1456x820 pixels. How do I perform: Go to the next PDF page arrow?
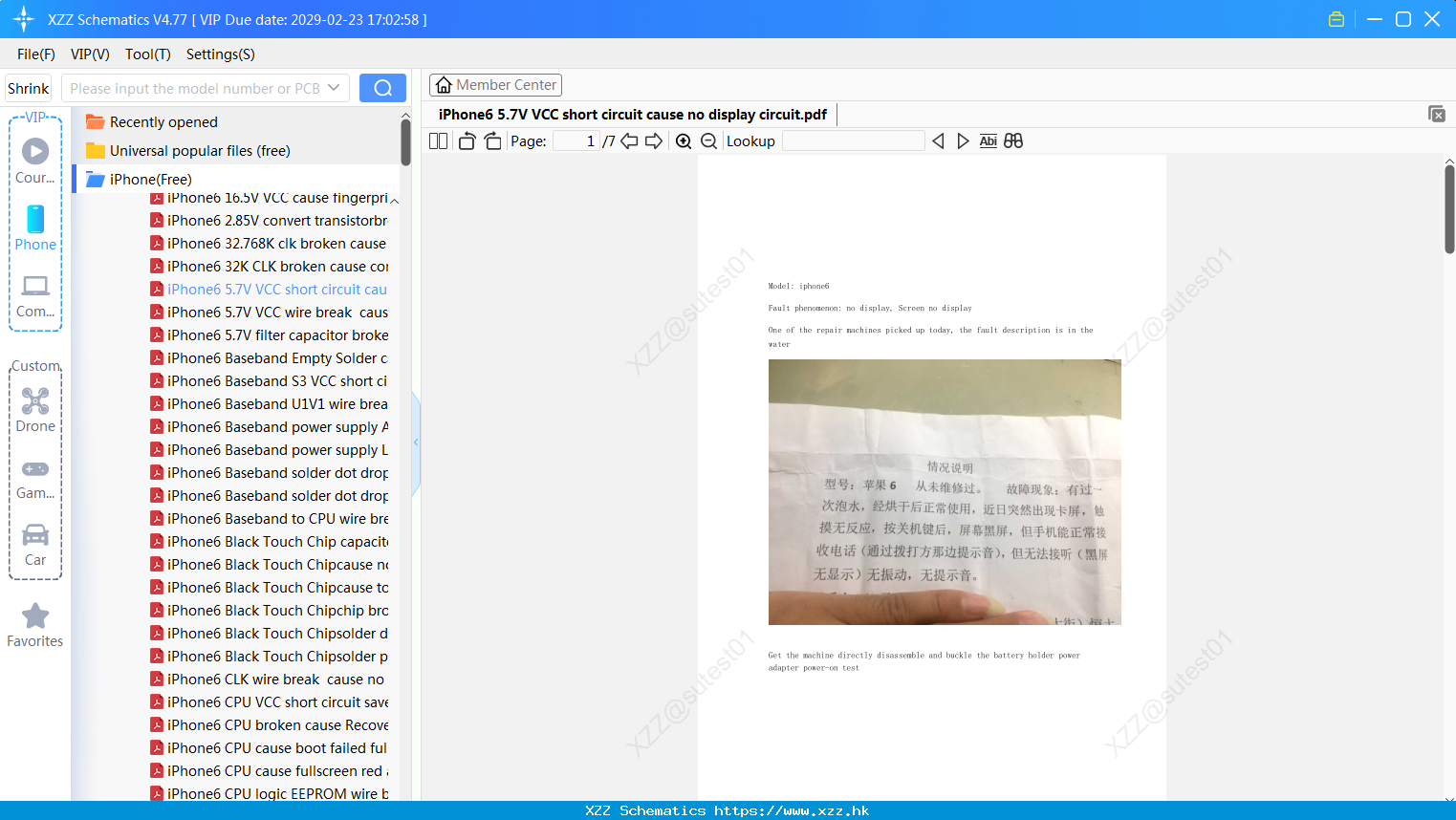(x=654, y=141)
